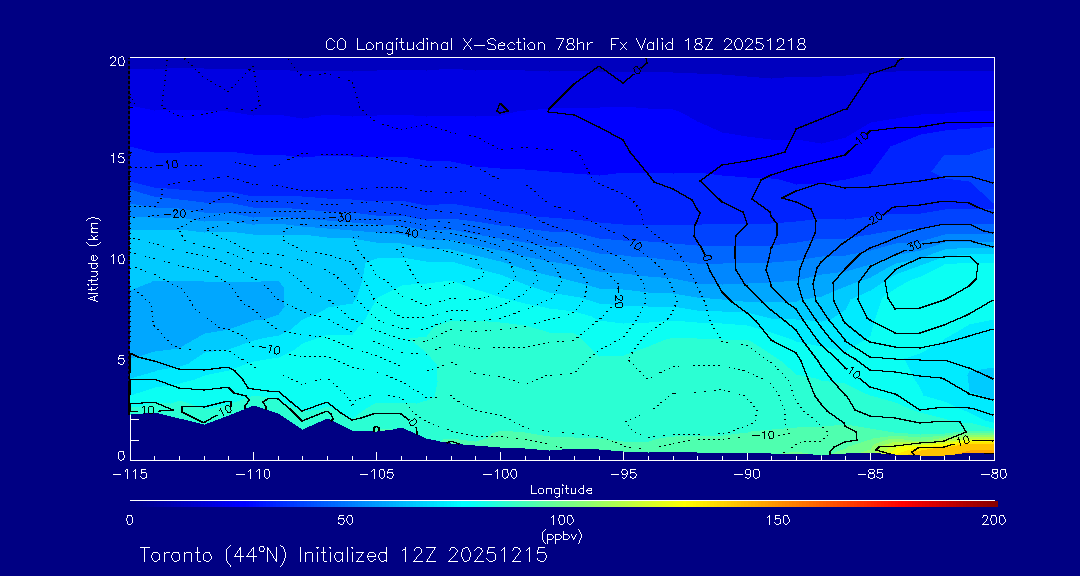Click the 200 value at the colorbar end
This screenshot has width=1080, height=576.
pos(993,520)
